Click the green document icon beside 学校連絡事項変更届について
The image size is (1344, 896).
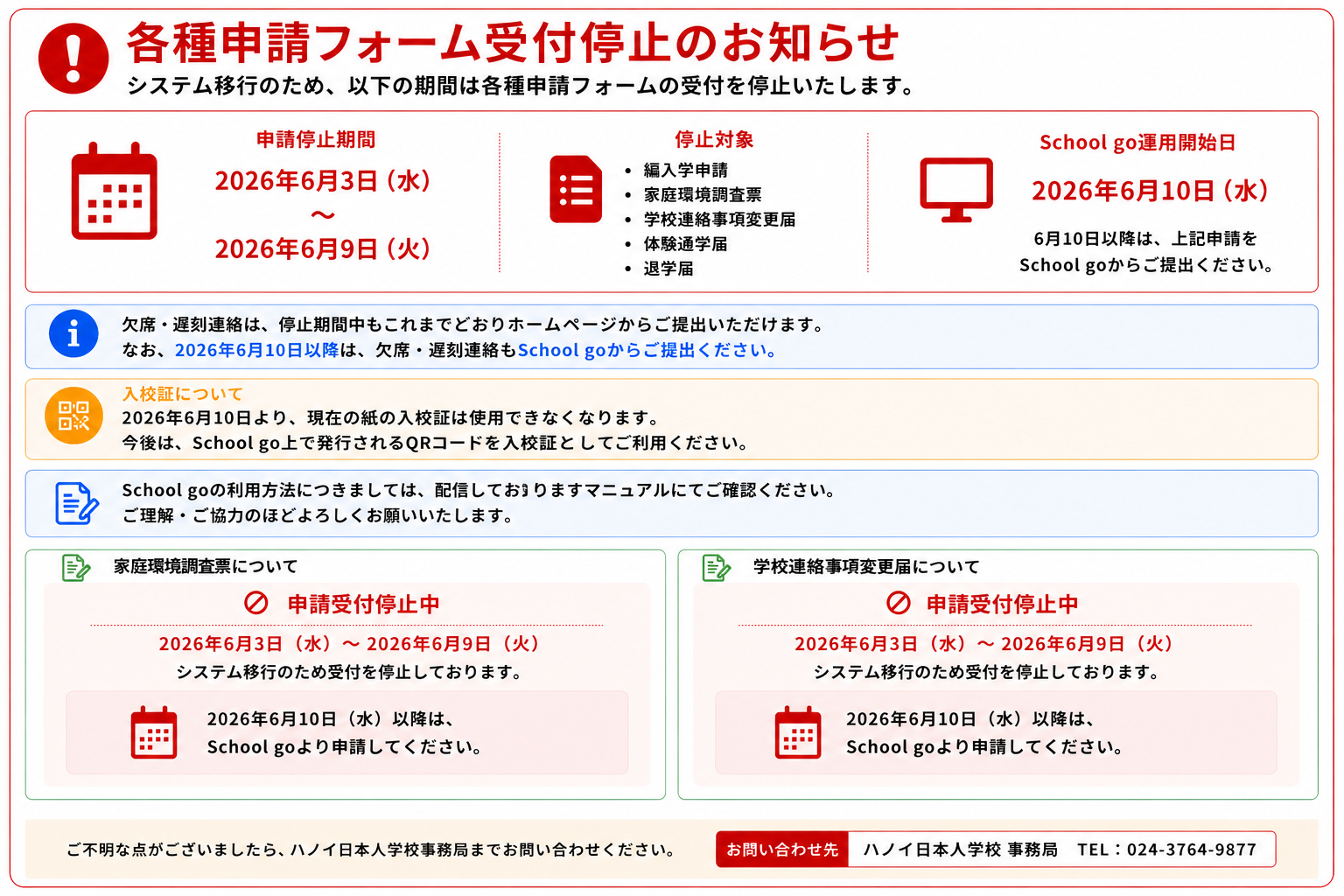point(717,568)
